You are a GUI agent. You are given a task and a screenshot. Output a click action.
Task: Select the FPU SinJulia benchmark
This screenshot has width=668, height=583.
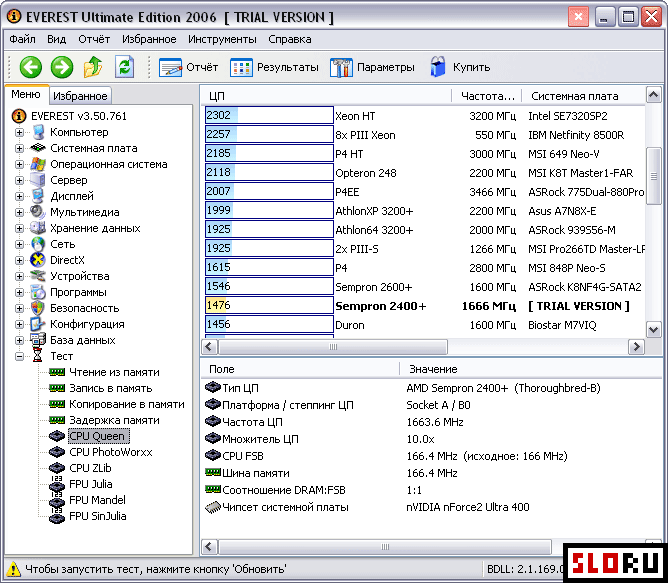98,516
